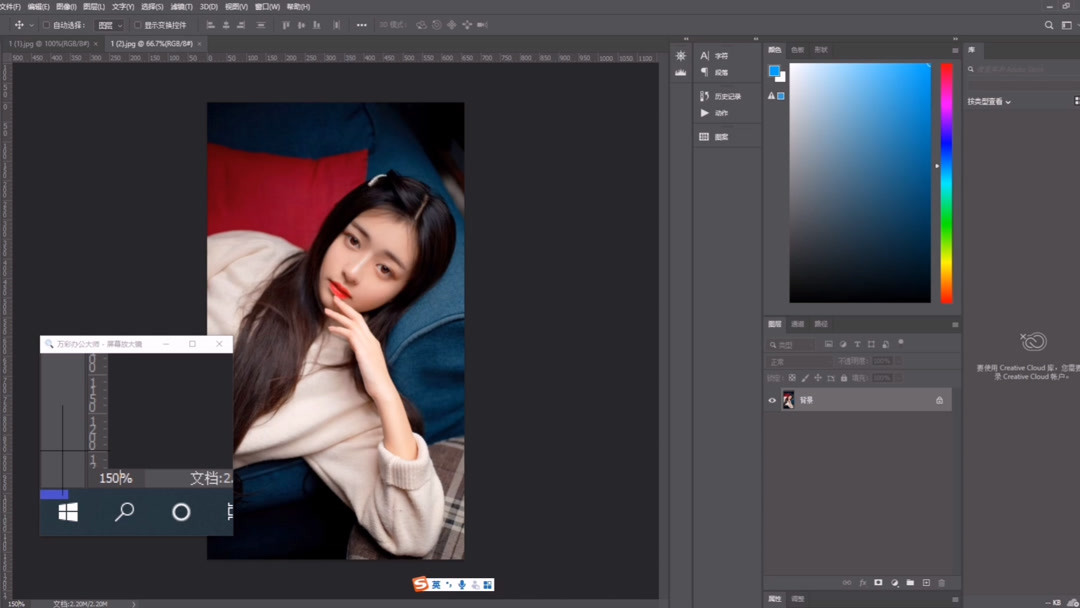This screenshot has width=1080, height=608.
Task: Click the layer style fx icon
Action: pyautogui.click(x=862, y=582)
